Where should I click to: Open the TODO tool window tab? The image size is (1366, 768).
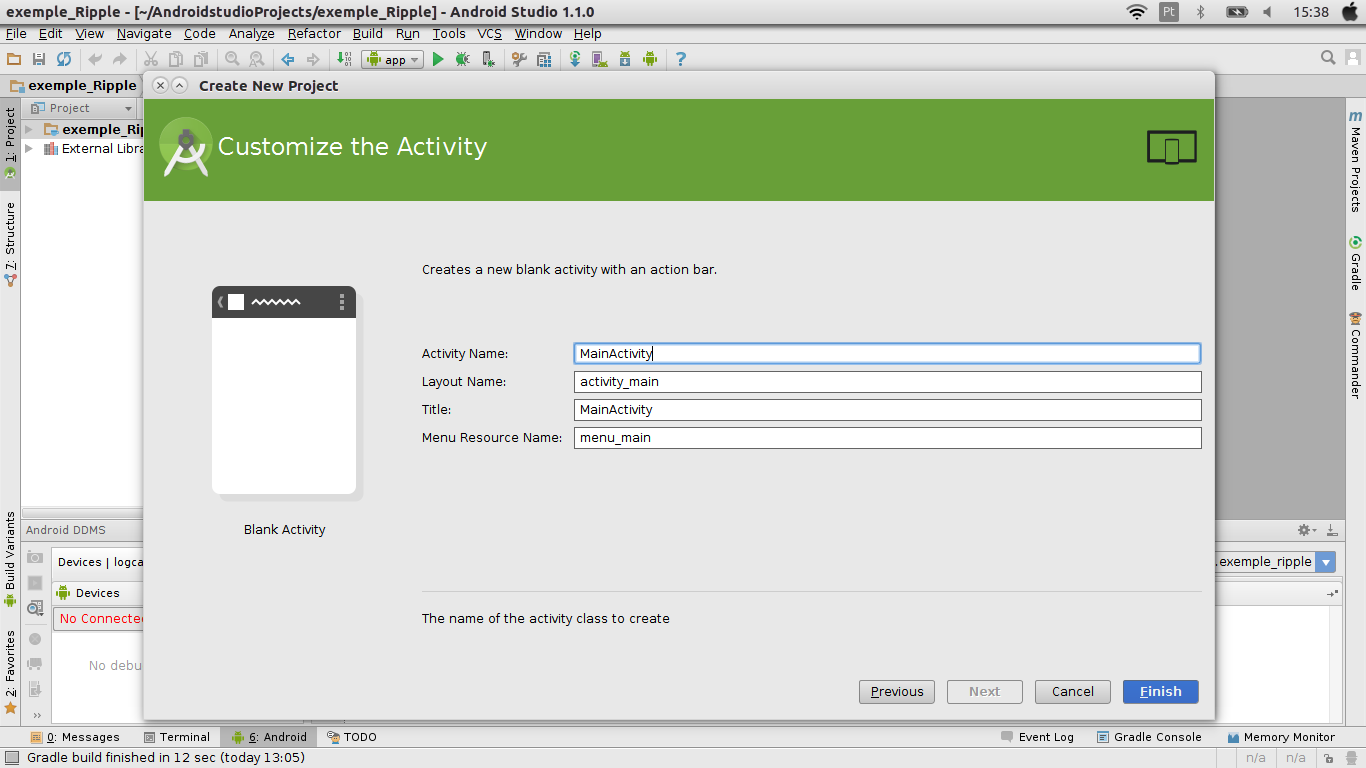[351, 737]
